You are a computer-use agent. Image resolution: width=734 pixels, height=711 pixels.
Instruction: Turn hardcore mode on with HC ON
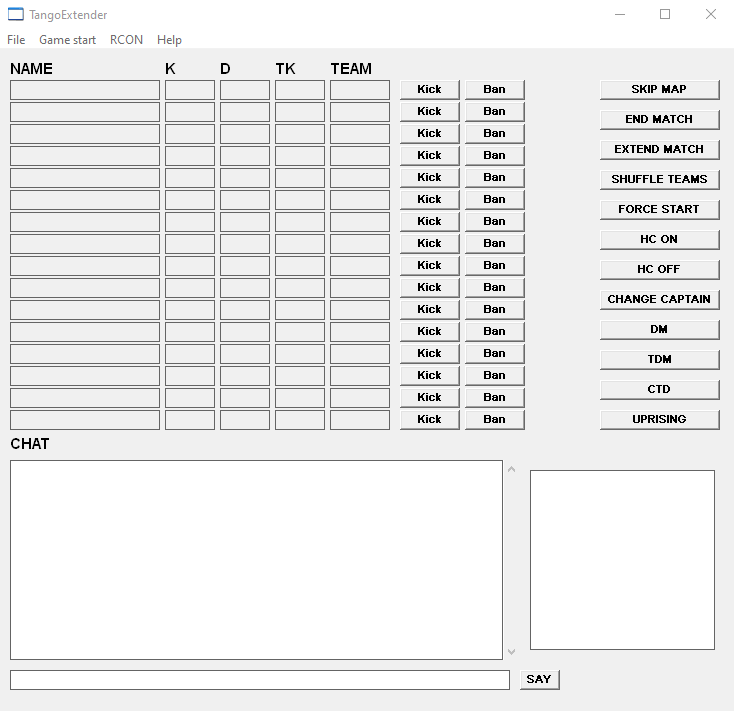tap(659, 239)
